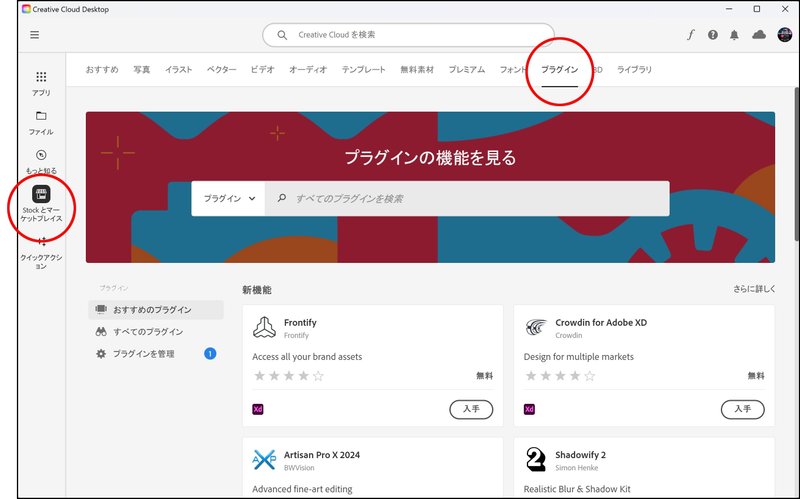800x499 pixels.
Task: Click the Simon Henke developer name
Action: click(577, 468)
